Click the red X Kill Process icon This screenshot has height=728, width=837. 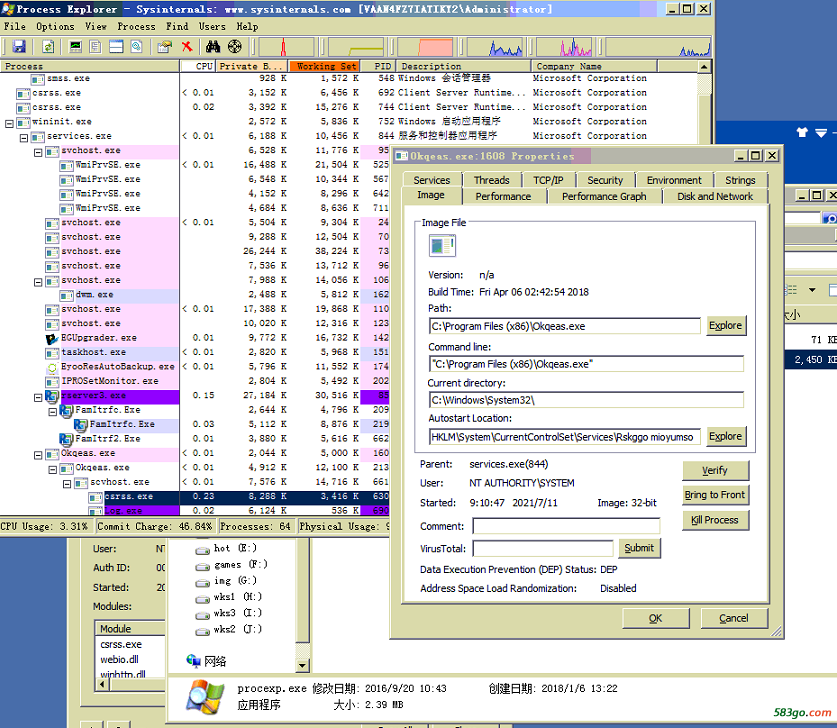point(187,47)
